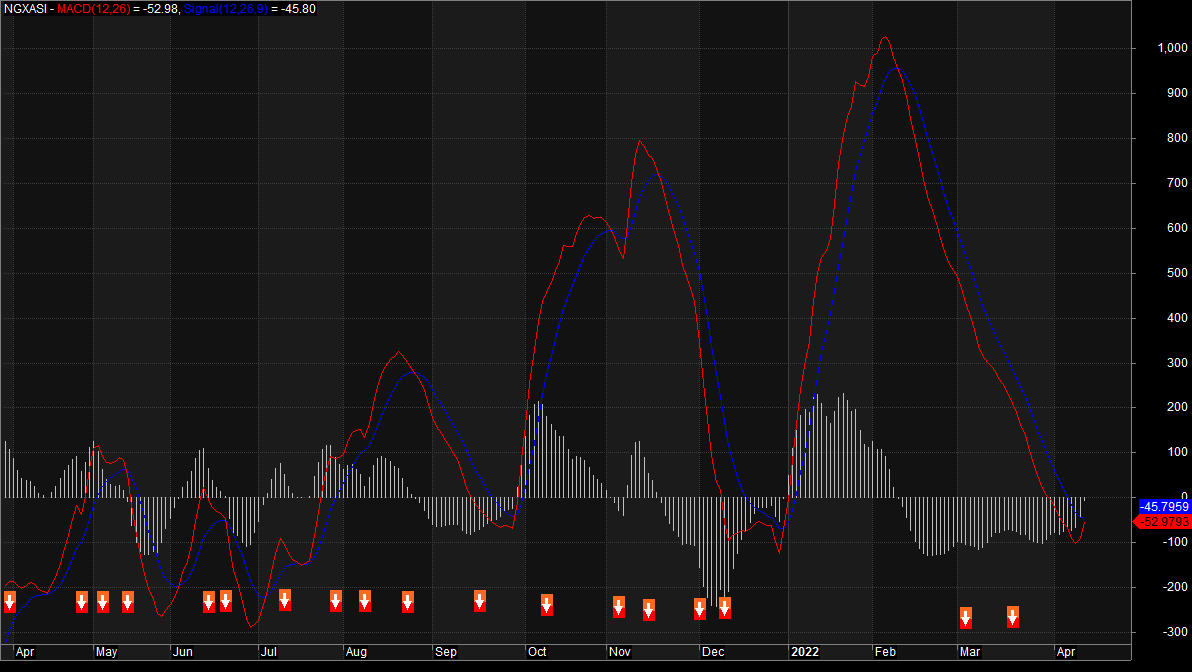Viewport: 1192px width, 672px height.
Task: Click the sell arrow marker in October
Action: (x=547, y=604)
